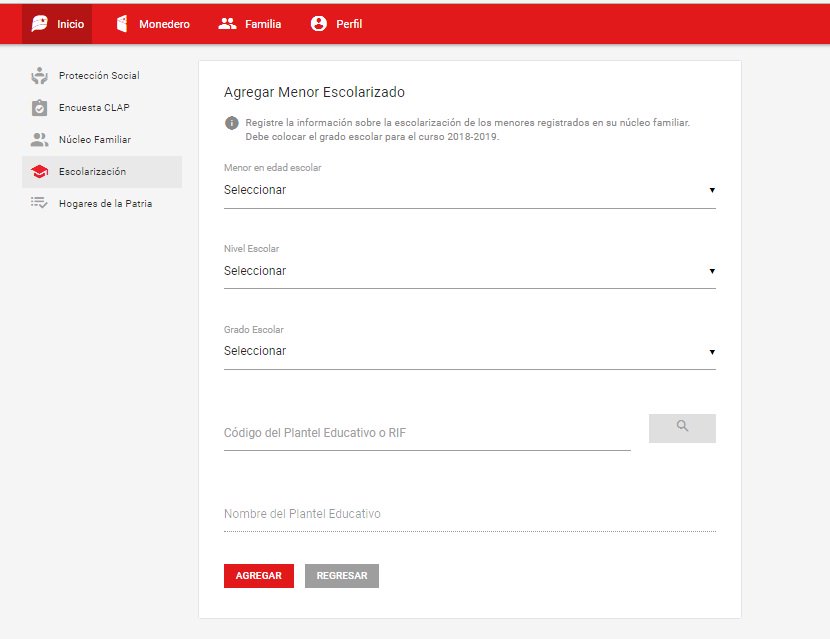Click the Protección Social hands icon
The width and height of the screenshot is (830, 639).
(x=39, y=76)
